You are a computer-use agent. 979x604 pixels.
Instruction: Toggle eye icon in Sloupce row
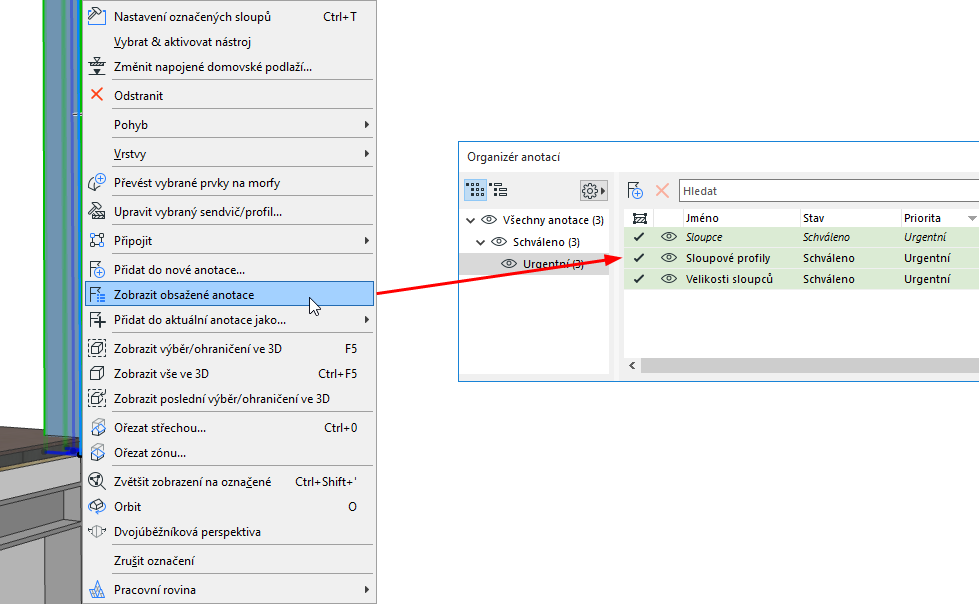point(669,237)
